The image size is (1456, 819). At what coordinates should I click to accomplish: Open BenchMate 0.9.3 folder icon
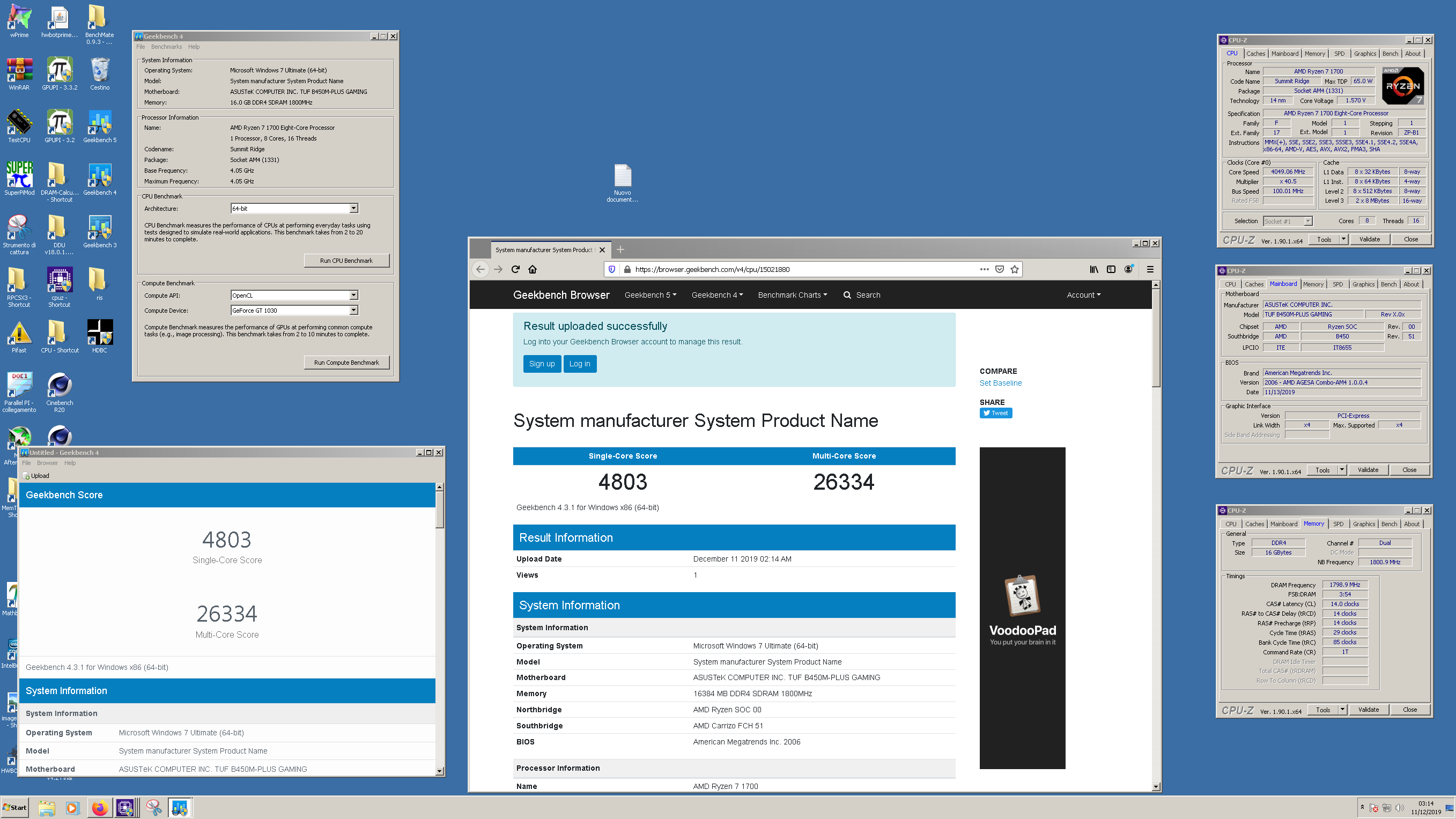99,24
